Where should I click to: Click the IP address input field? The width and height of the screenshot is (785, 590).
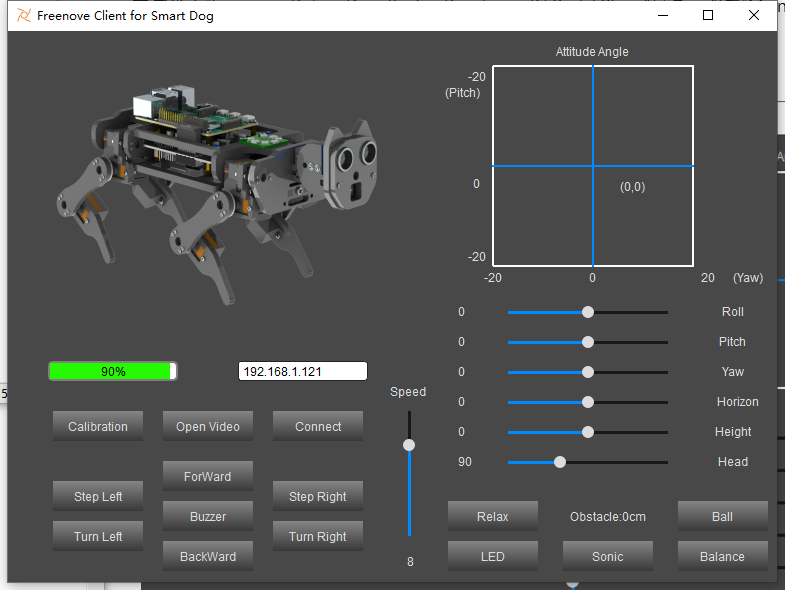point(302,371)
